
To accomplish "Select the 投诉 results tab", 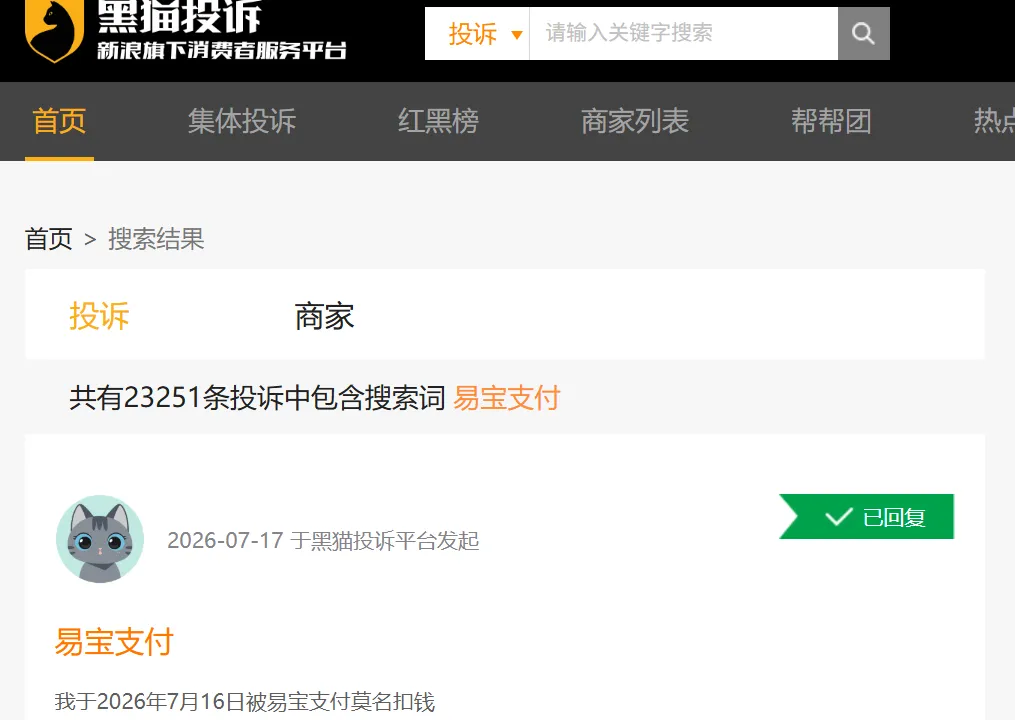I will point(99,316).
